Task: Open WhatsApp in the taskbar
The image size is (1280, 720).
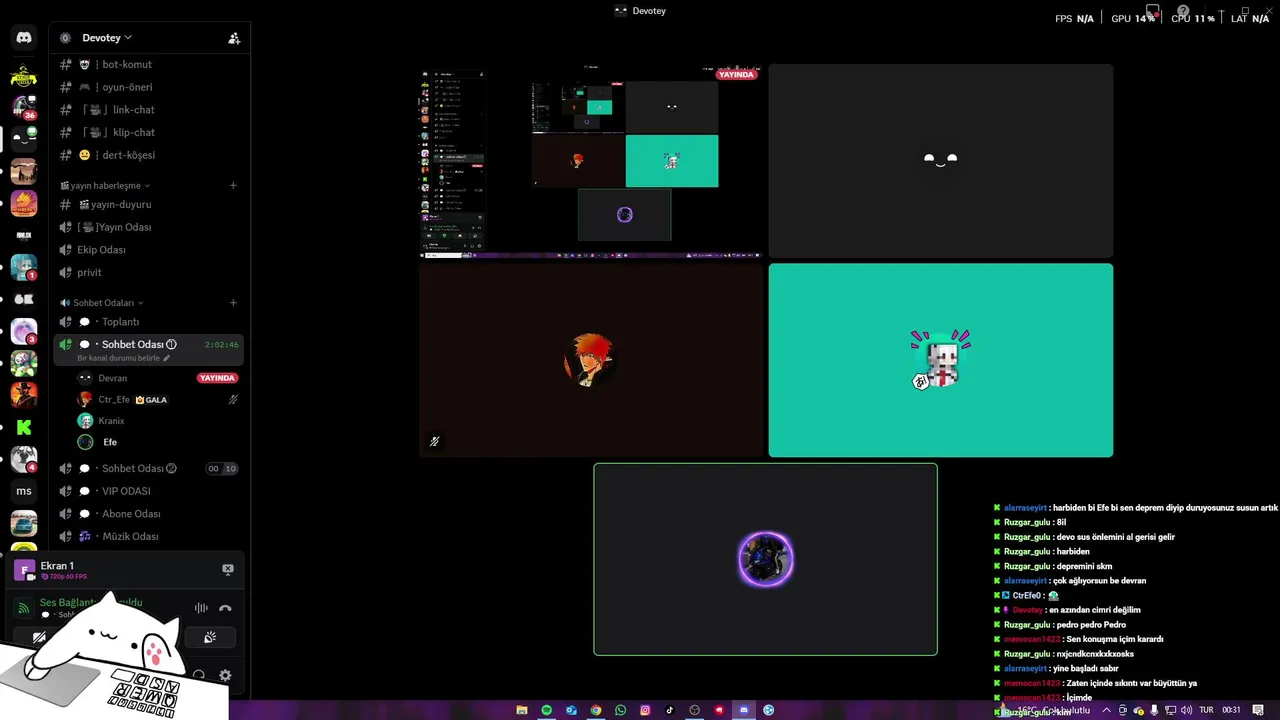Action: coord(620,710)
